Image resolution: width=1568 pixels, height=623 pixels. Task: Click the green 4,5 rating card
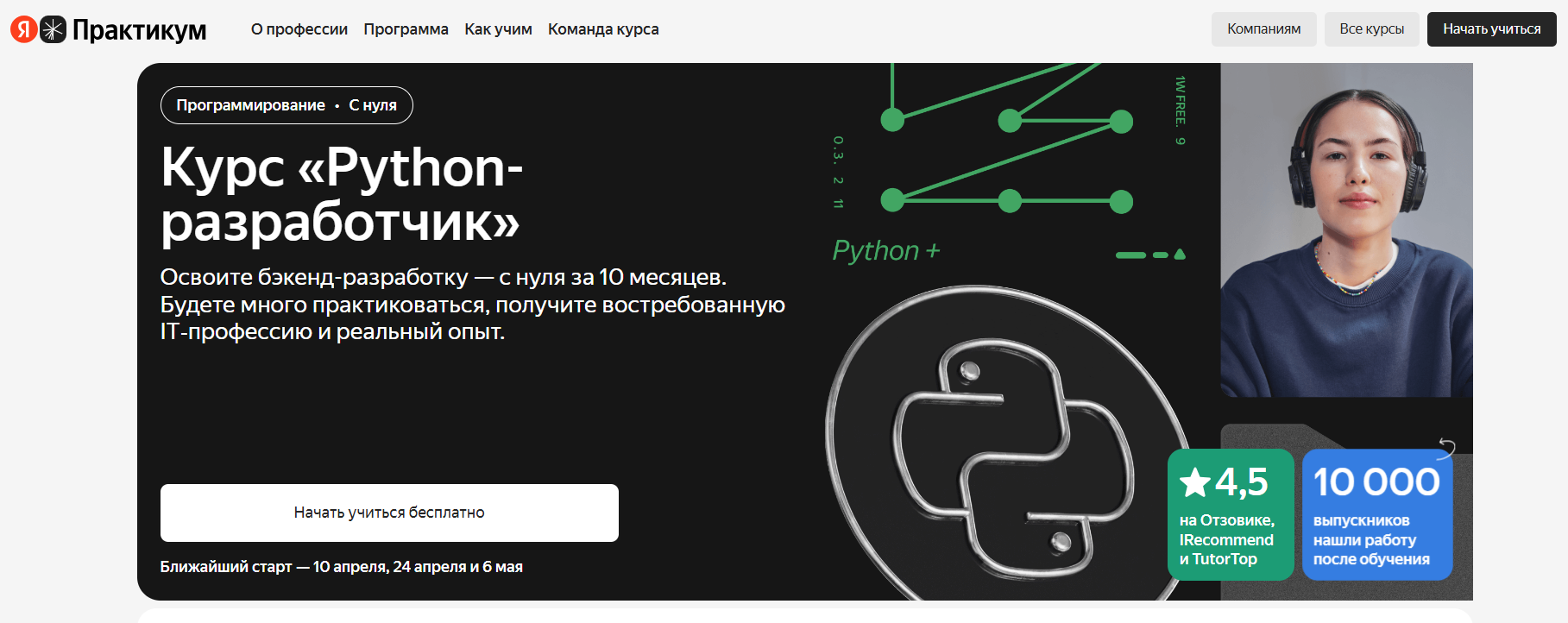(1231, 514)
